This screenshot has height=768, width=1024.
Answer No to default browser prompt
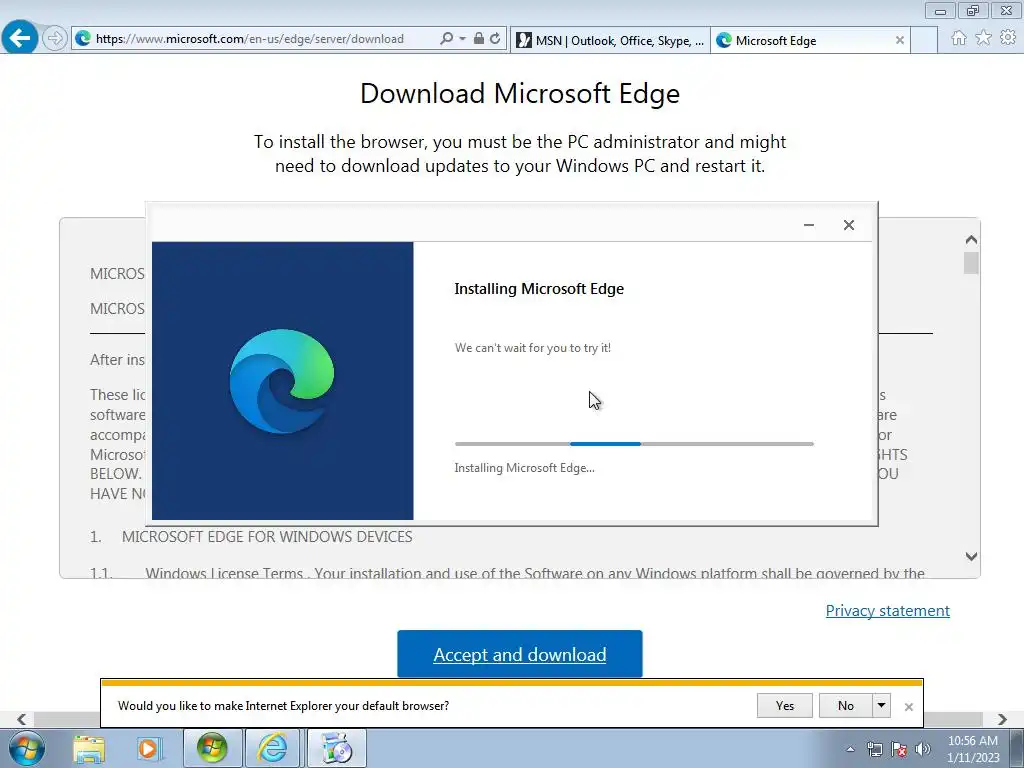click(846, 705)
